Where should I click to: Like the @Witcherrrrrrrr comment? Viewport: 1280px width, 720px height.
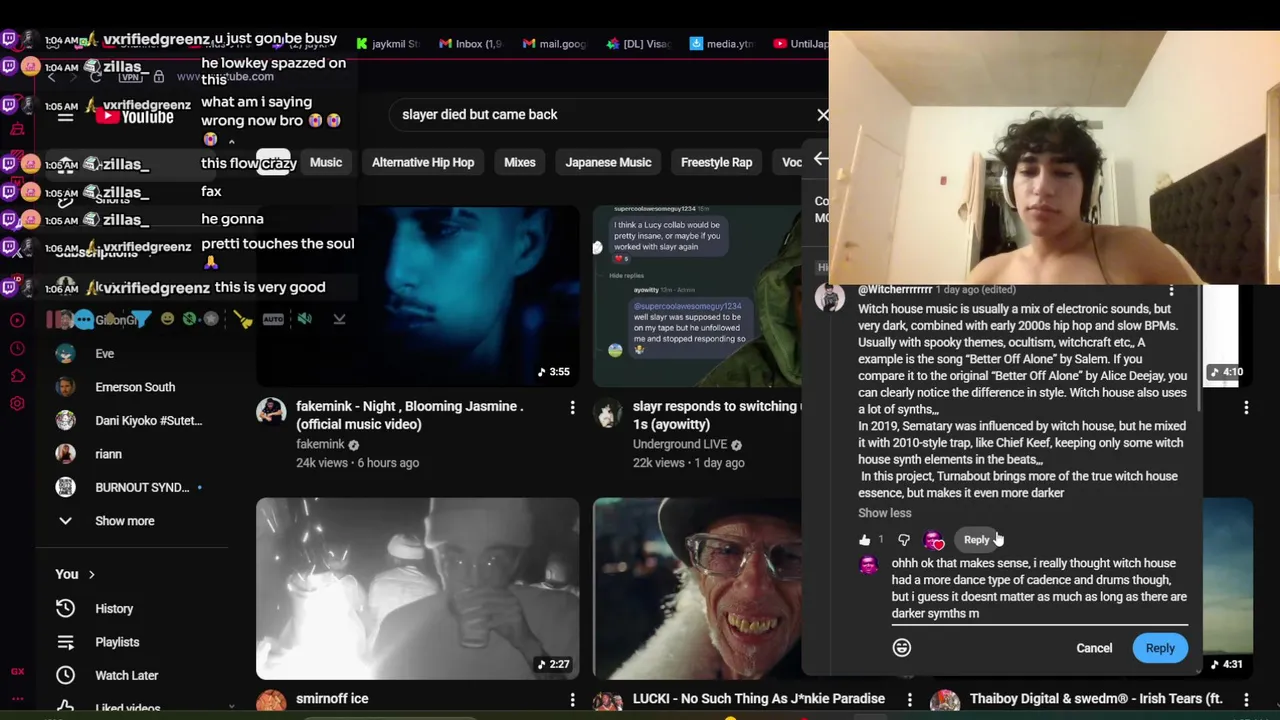(x=864, y=540)
